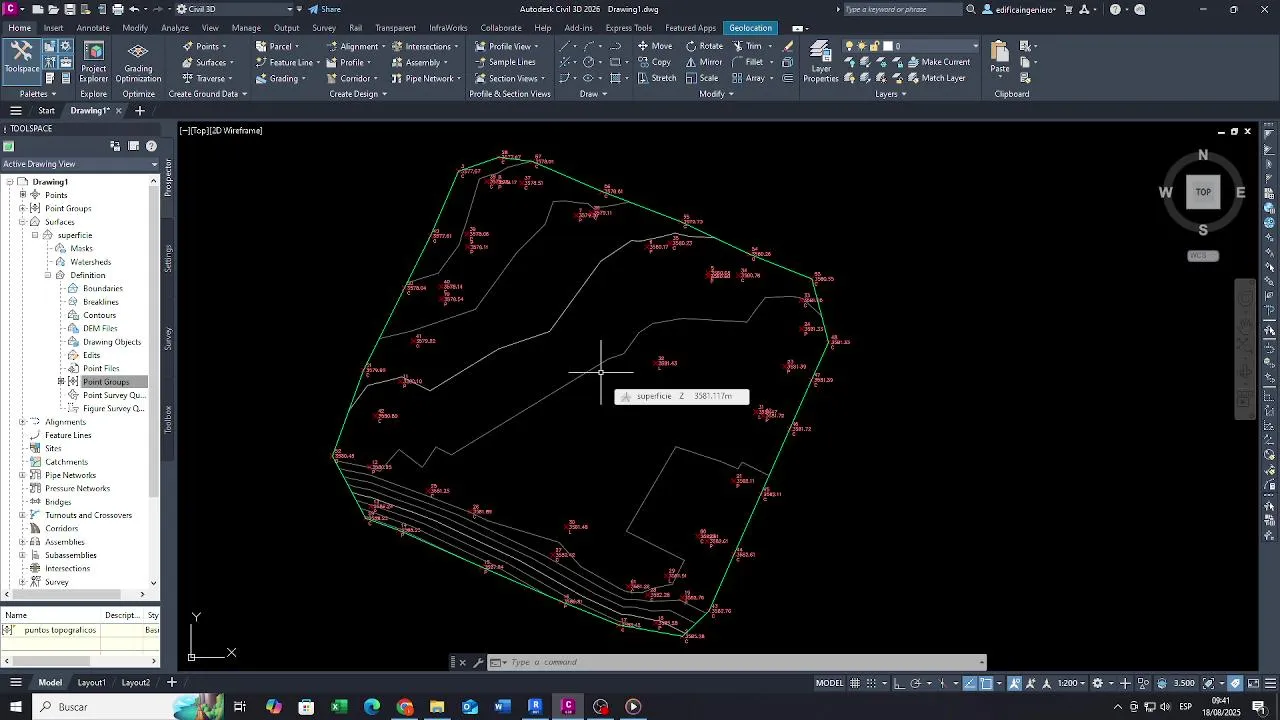This screenshot has width=1280, height=720.
Task: Open the Annotate ribbon tab
Action: (93, 28)
